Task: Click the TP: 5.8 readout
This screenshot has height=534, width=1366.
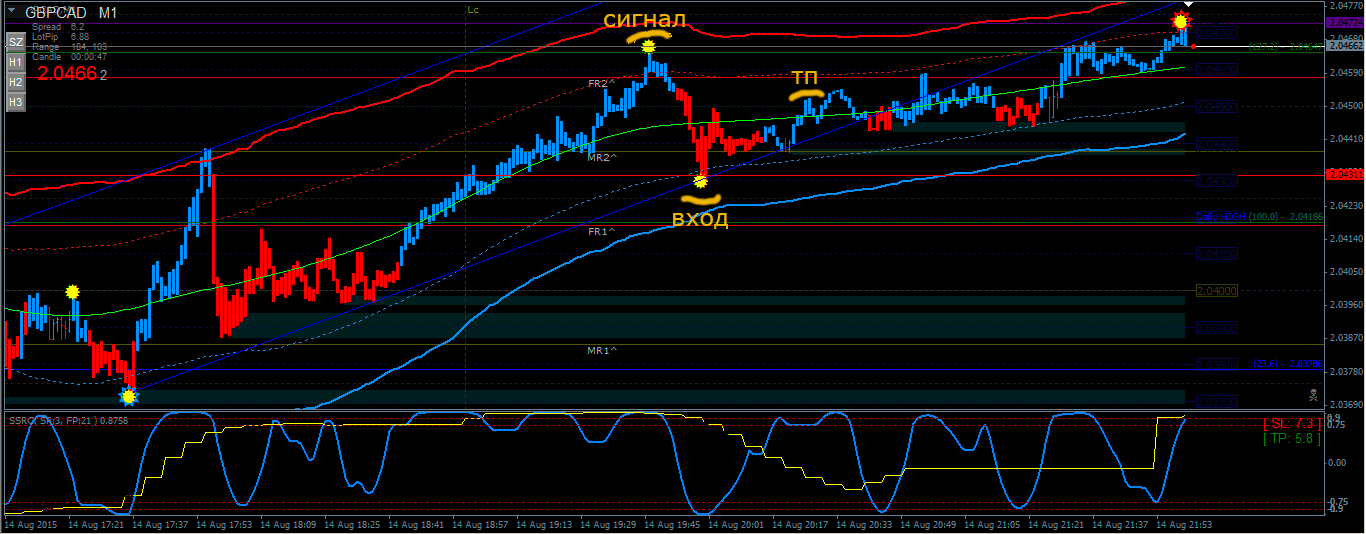Action: point(1291,438)
